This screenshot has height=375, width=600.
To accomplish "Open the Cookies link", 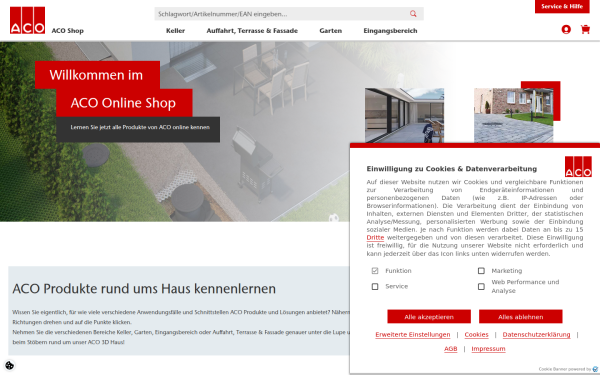I will coord(476,334).
